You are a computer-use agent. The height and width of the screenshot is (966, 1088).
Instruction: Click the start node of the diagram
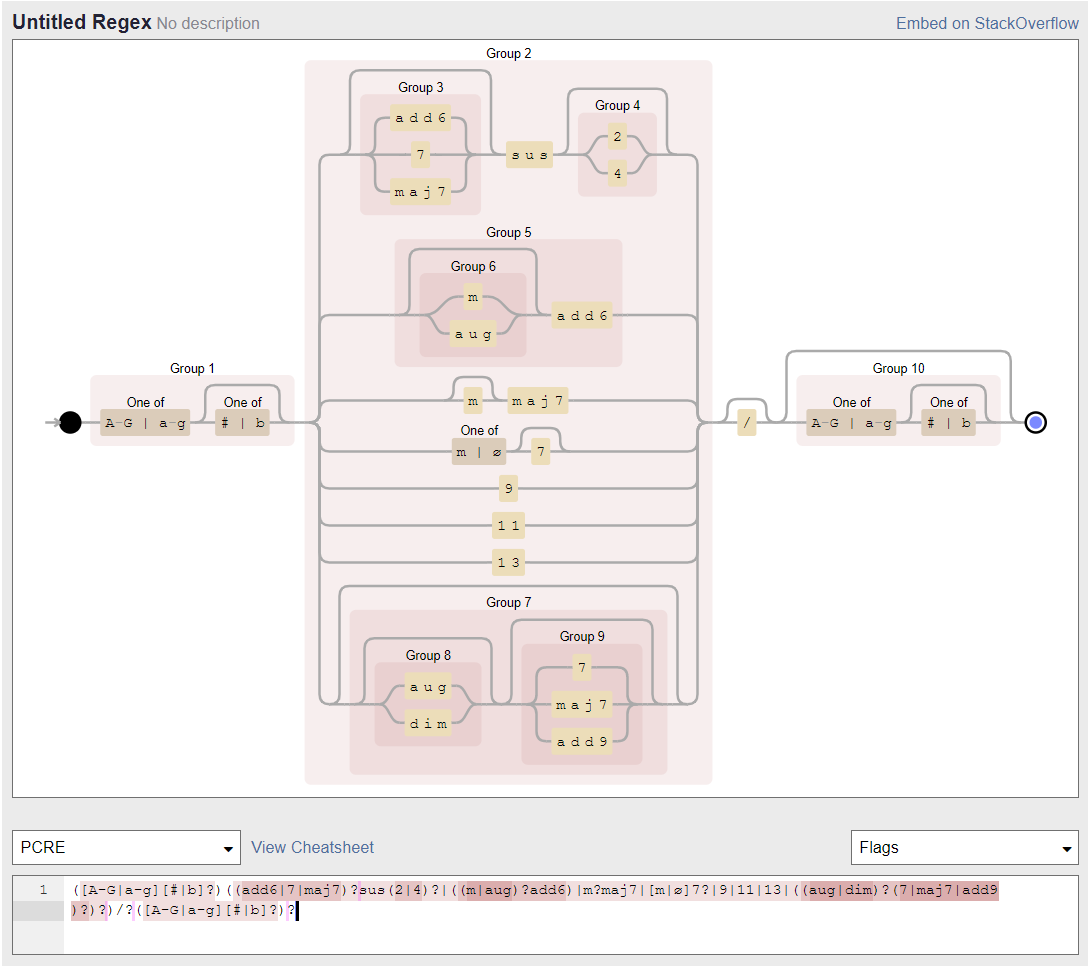[69, 422]
